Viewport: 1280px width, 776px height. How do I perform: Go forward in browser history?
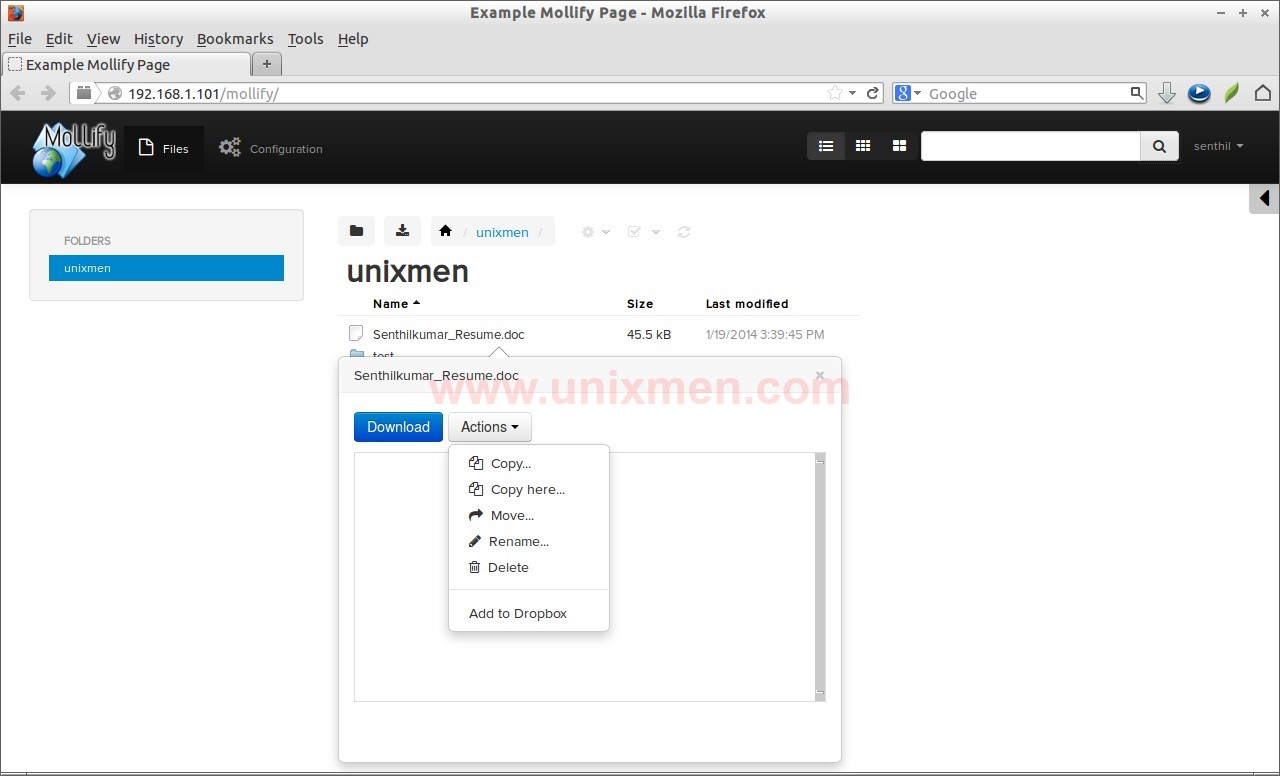pos(47,93)
